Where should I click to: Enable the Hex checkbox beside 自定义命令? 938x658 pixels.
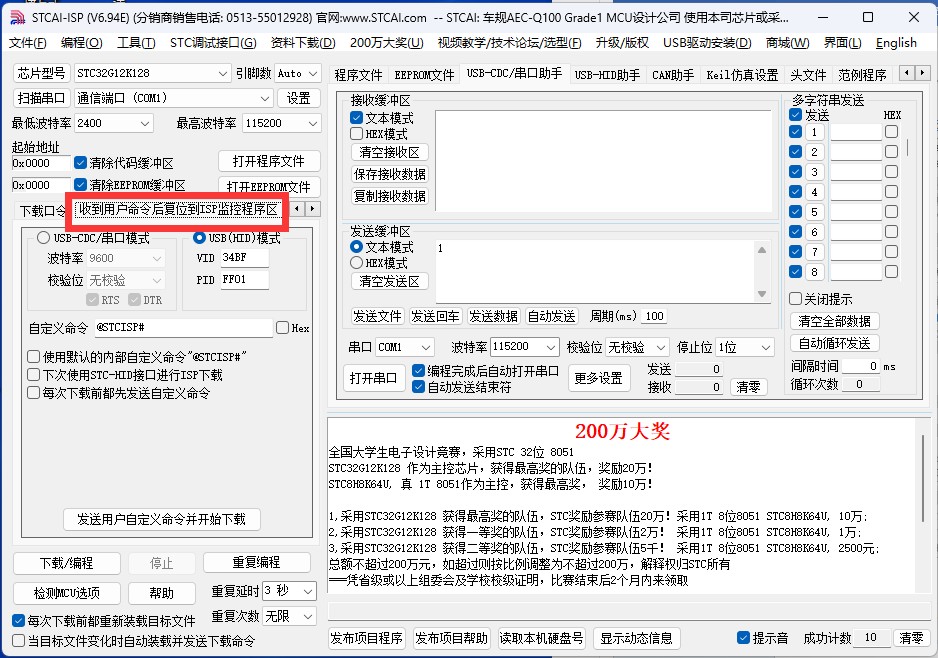(x=282, y=328)
